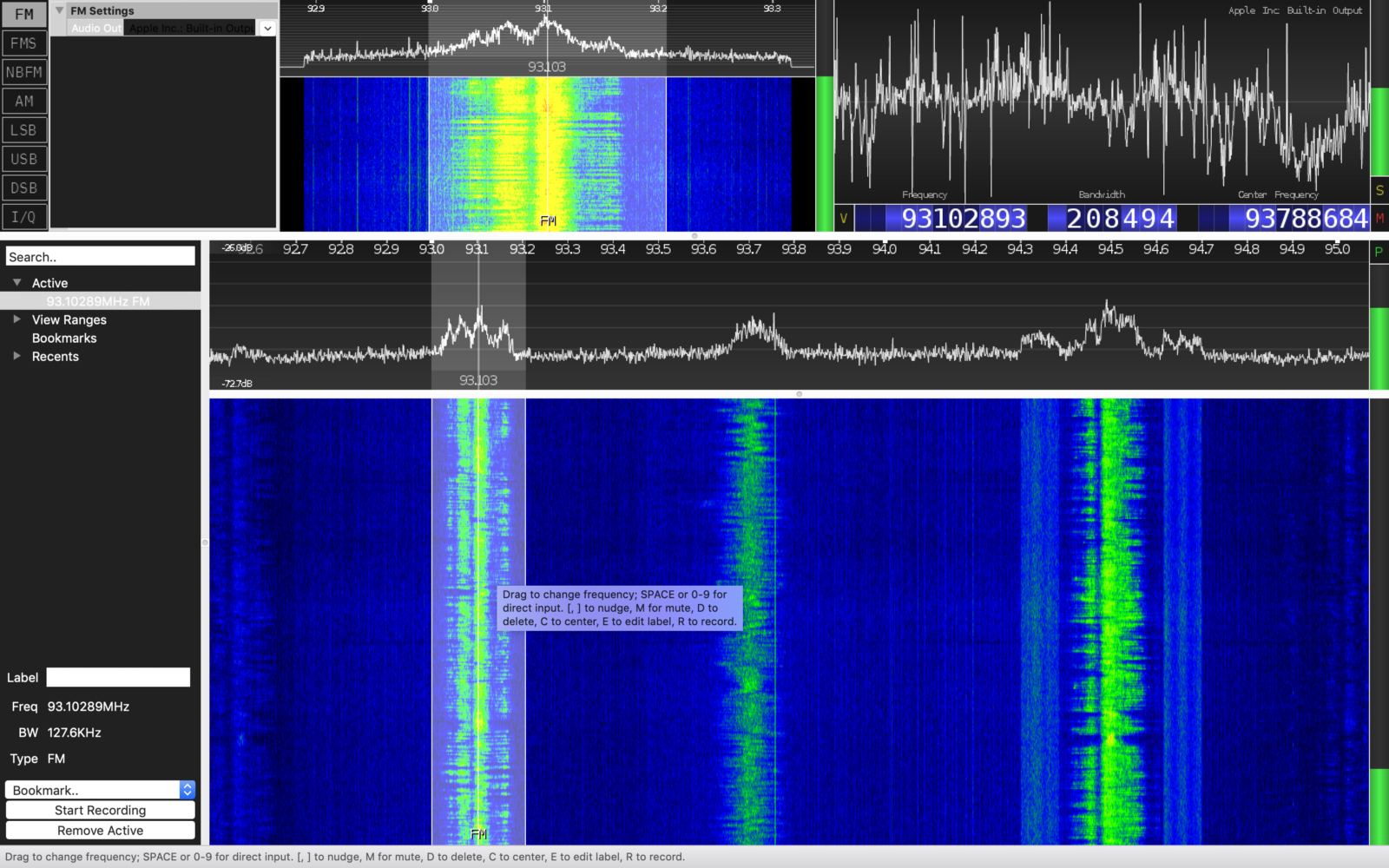The image size is (1389, 868).
Task: Select the I/Q mode button
Action: 24,217
